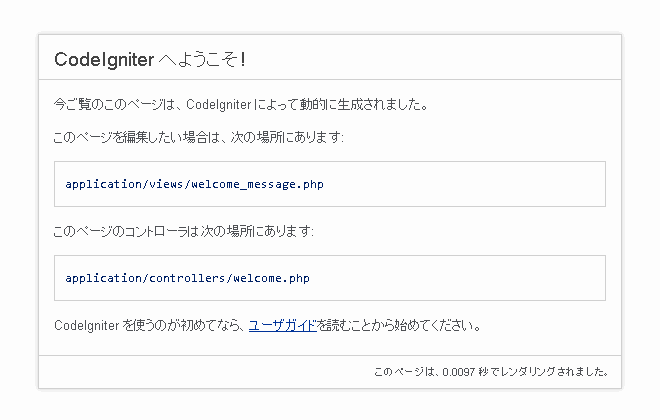Click text application/controllers/welcome.php
This screenshot has height=420, width=660.
[x=187, y=278]
